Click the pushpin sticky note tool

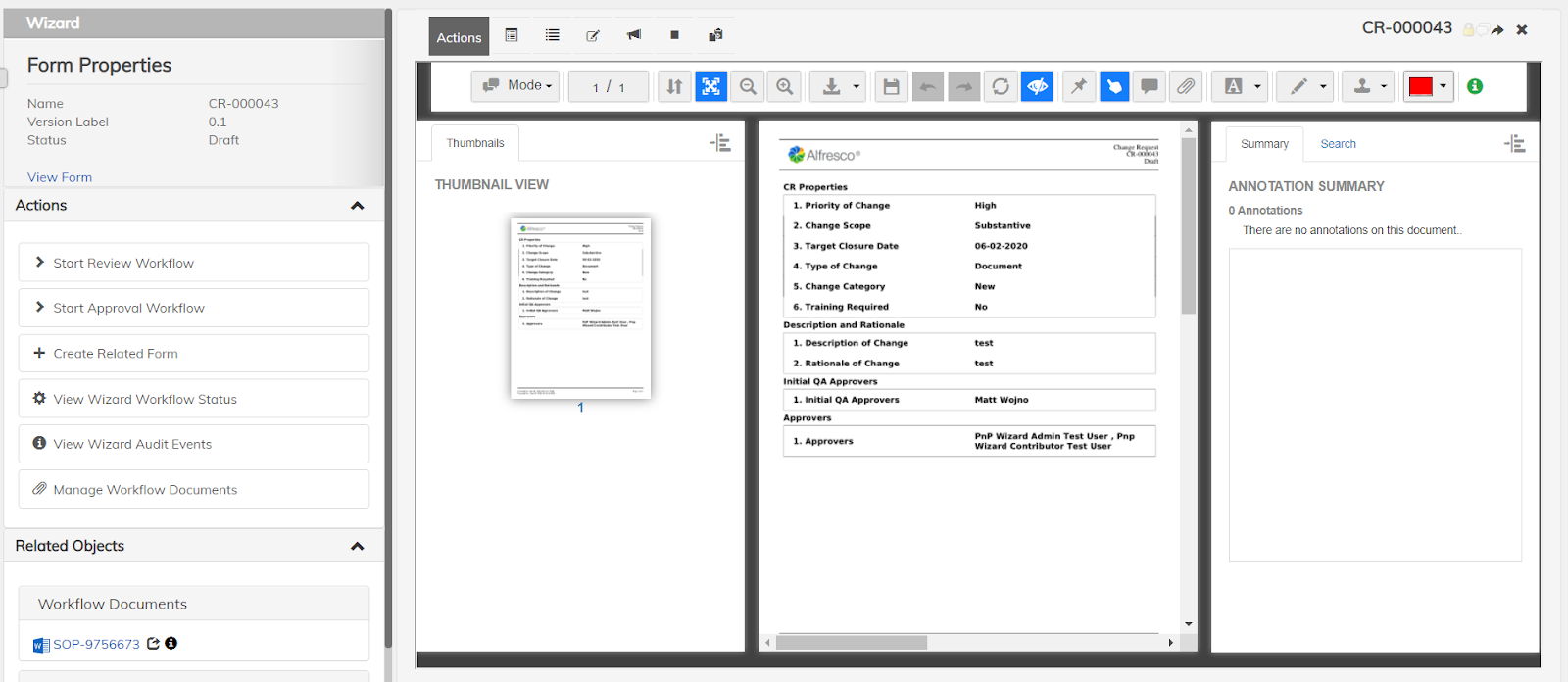pyautogui.click(x=1078, y=86)
